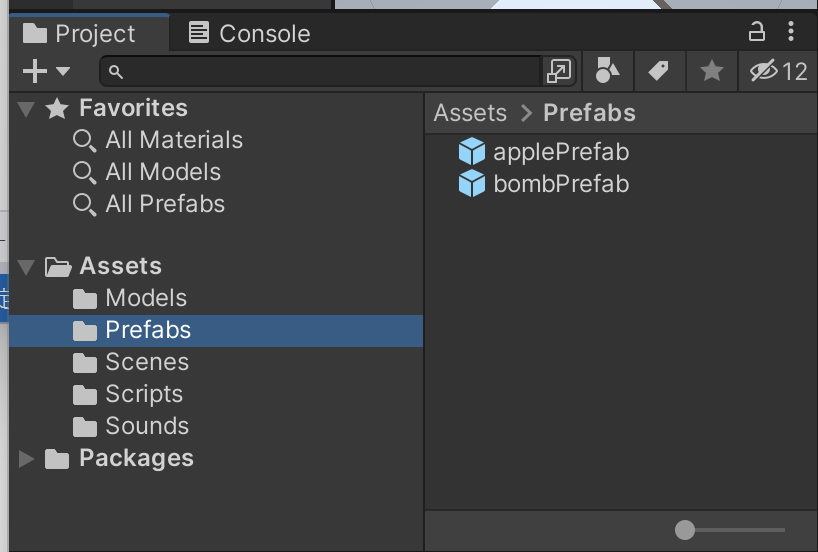The image size is (818, 552).
Task: Open the panel three-dots options menu
Action: click(791, 32)
